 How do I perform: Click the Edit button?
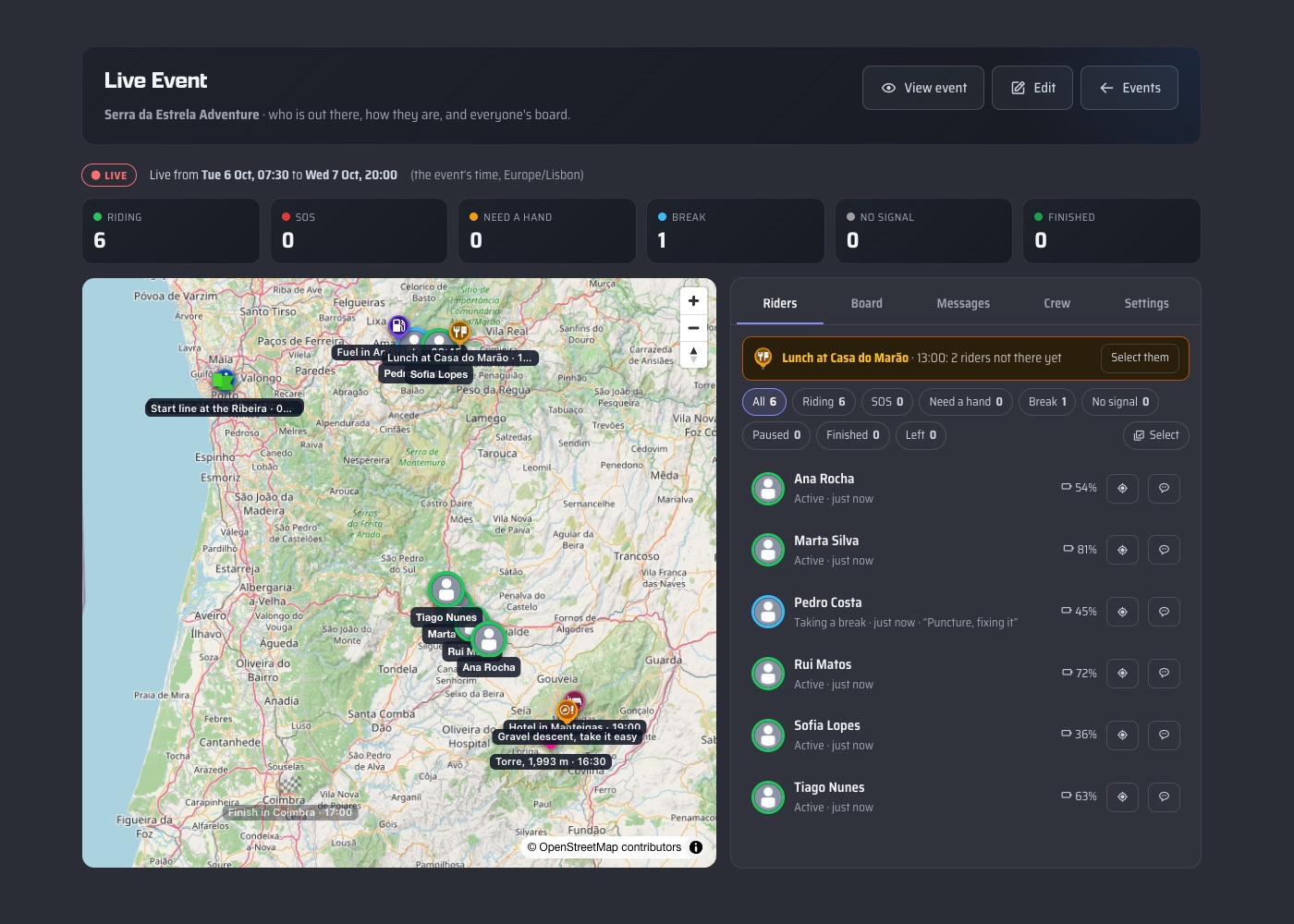pyautogui.click(x=1032, y=88)
